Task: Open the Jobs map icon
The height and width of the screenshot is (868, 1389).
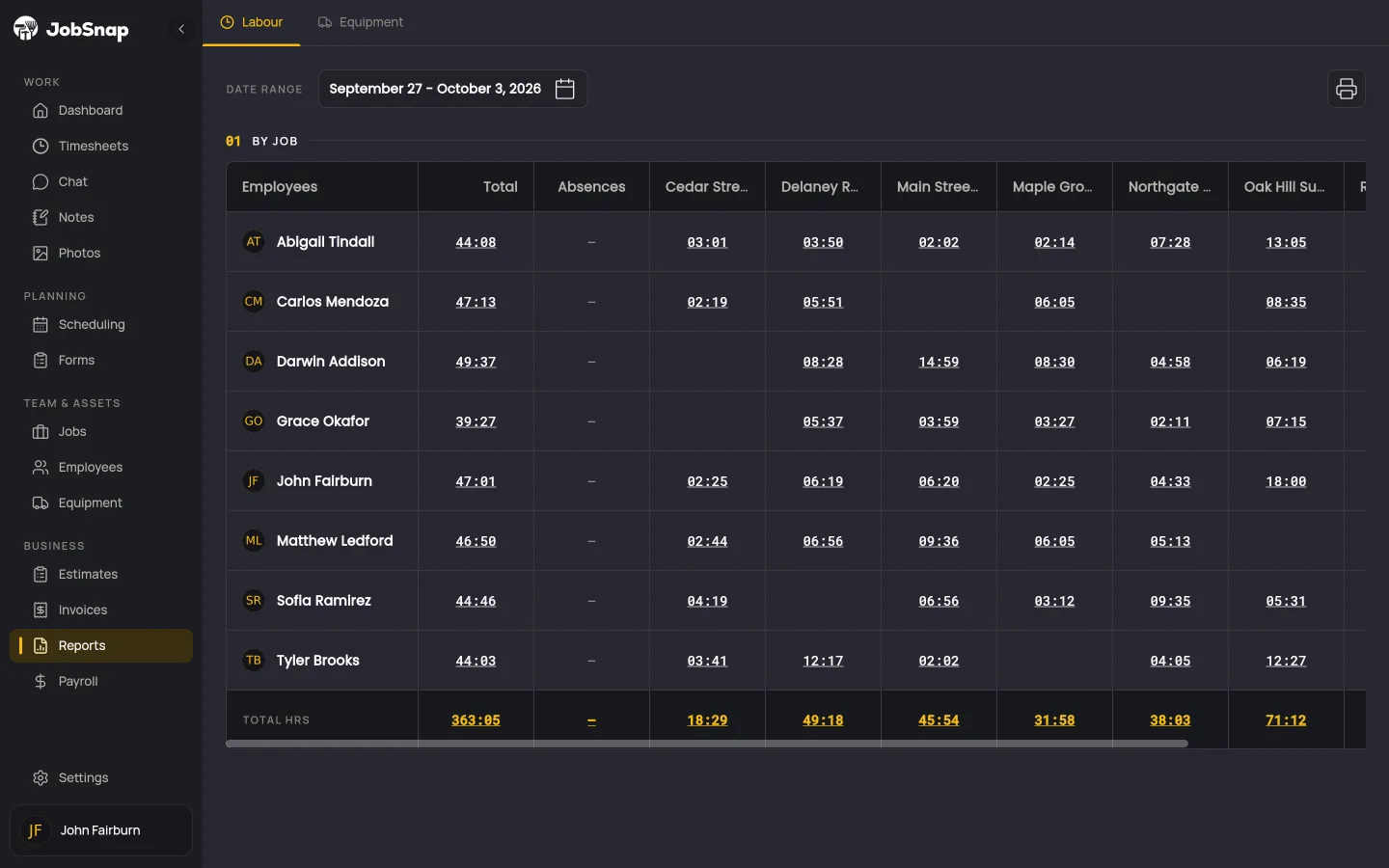Action: (x=41, y=431)
